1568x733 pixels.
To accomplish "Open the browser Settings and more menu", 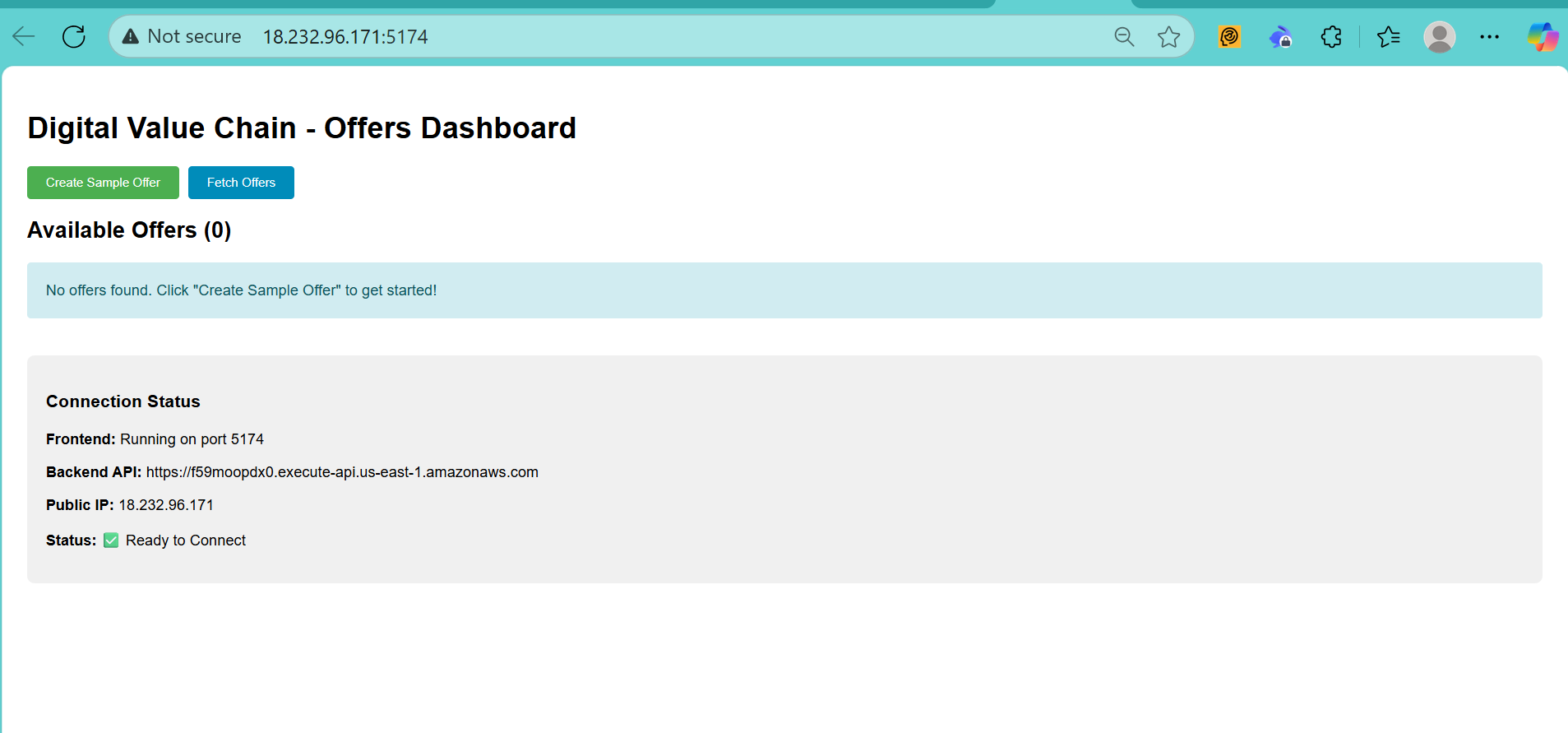I will pos(1489,36).
